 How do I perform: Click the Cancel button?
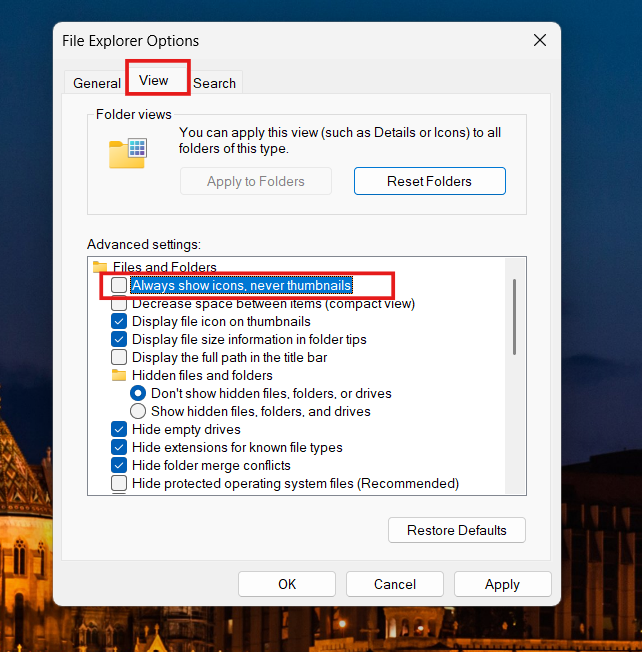395,584
